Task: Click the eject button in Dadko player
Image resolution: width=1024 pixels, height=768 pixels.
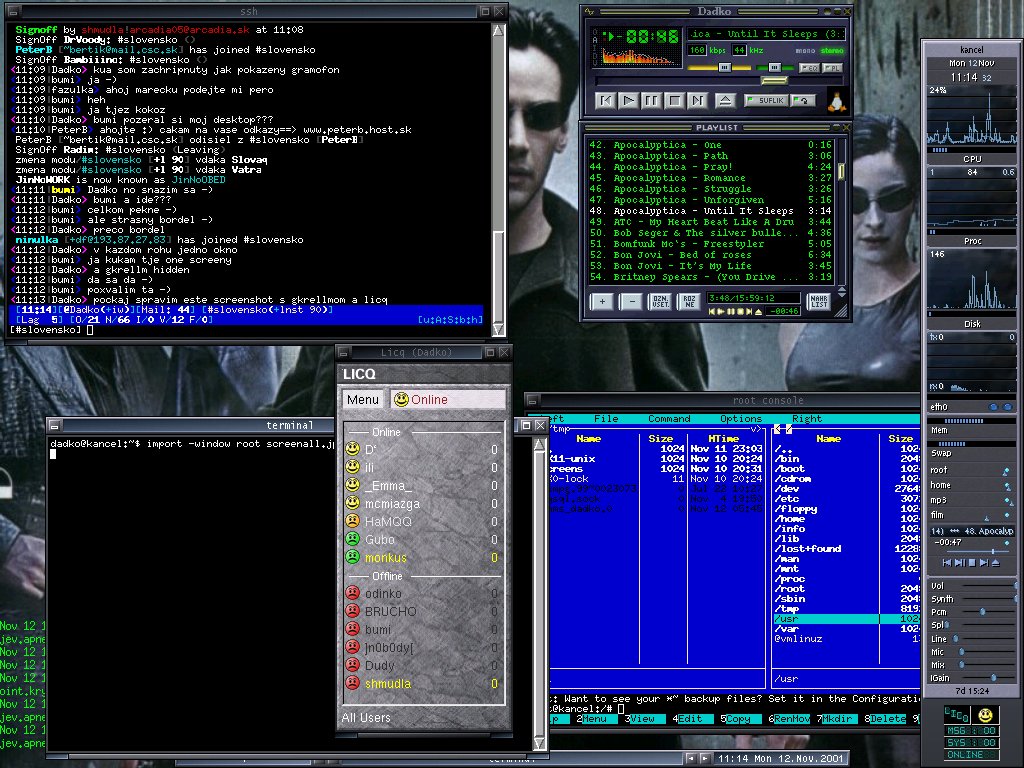Action: [x=726, y=100]
